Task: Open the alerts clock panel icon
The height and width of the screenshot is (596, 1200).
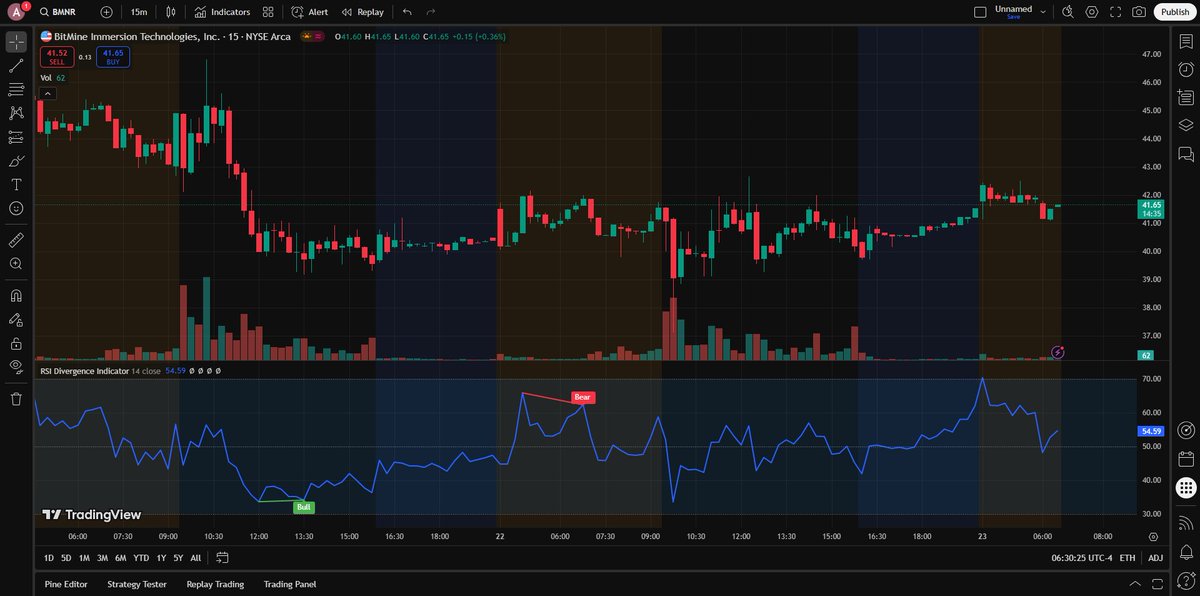Action: click(x=1186, y=69)
